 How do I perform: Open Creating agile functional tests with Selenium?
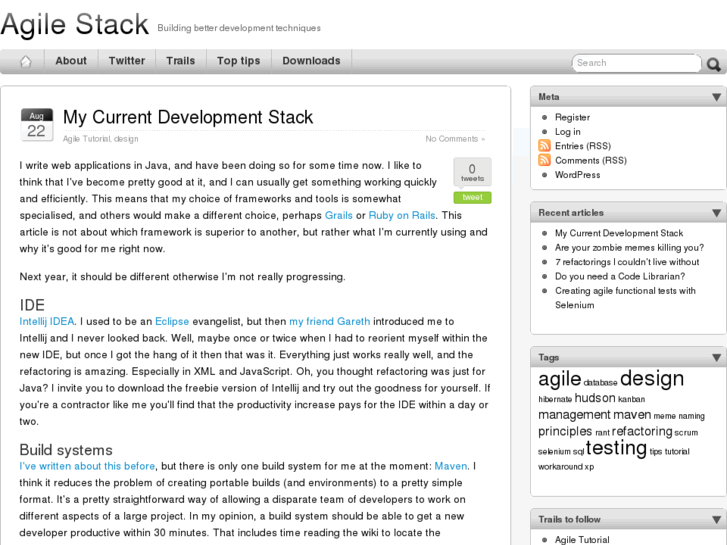pyautogui.click(x=625, y=297)
